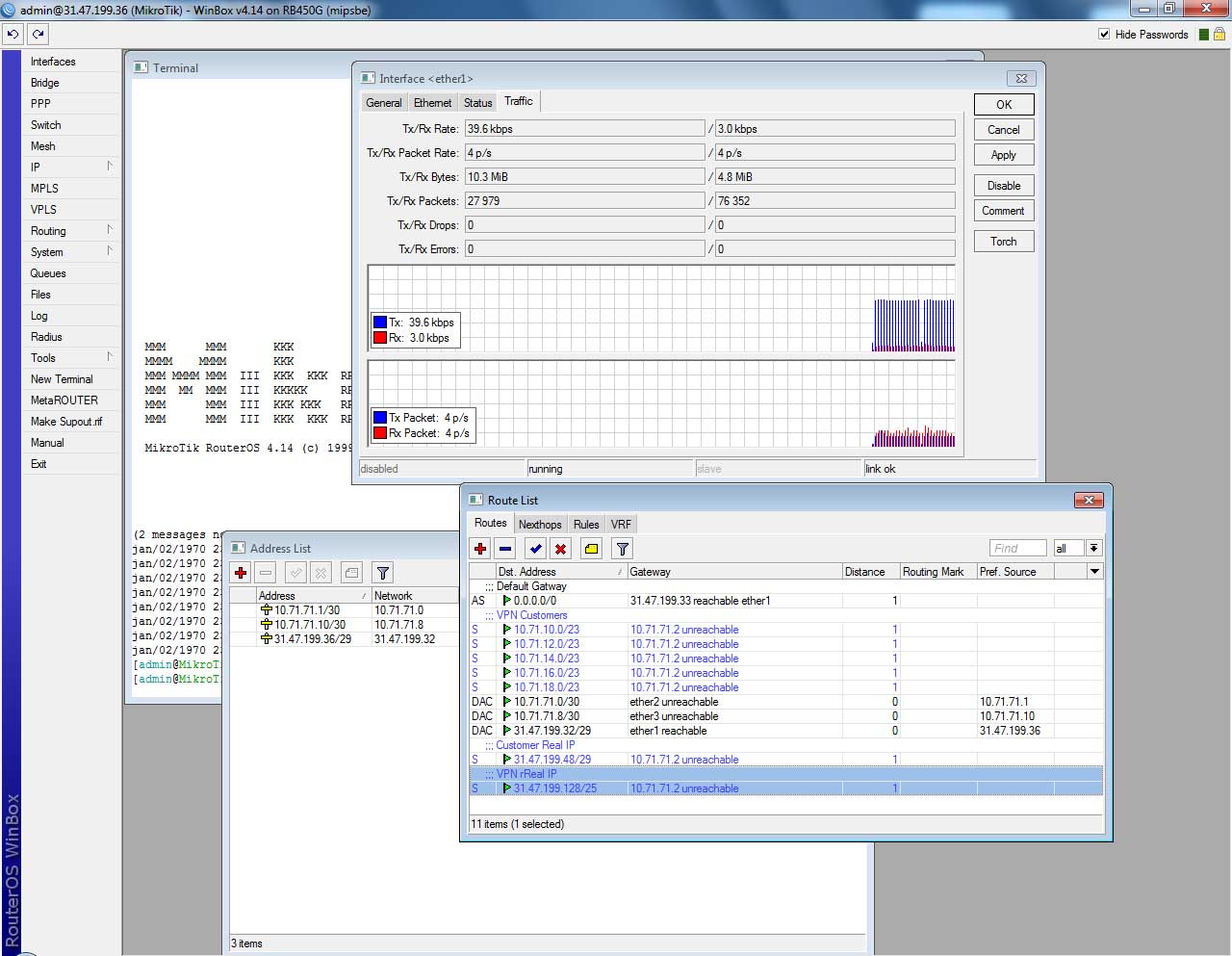Add a new address in Address List
The height and width of the screenshot is (956, 1232).
[241, 573]
